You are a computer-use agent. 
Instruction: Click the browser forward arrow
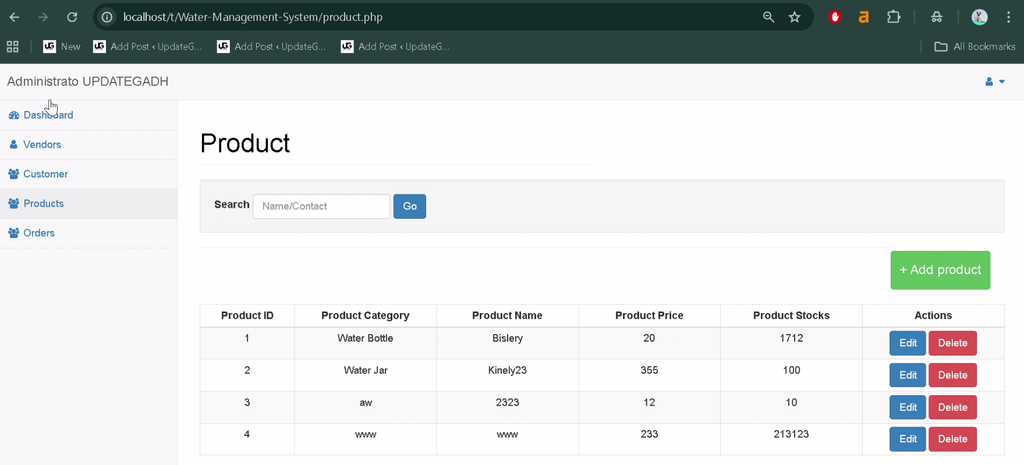coord(43,18)
